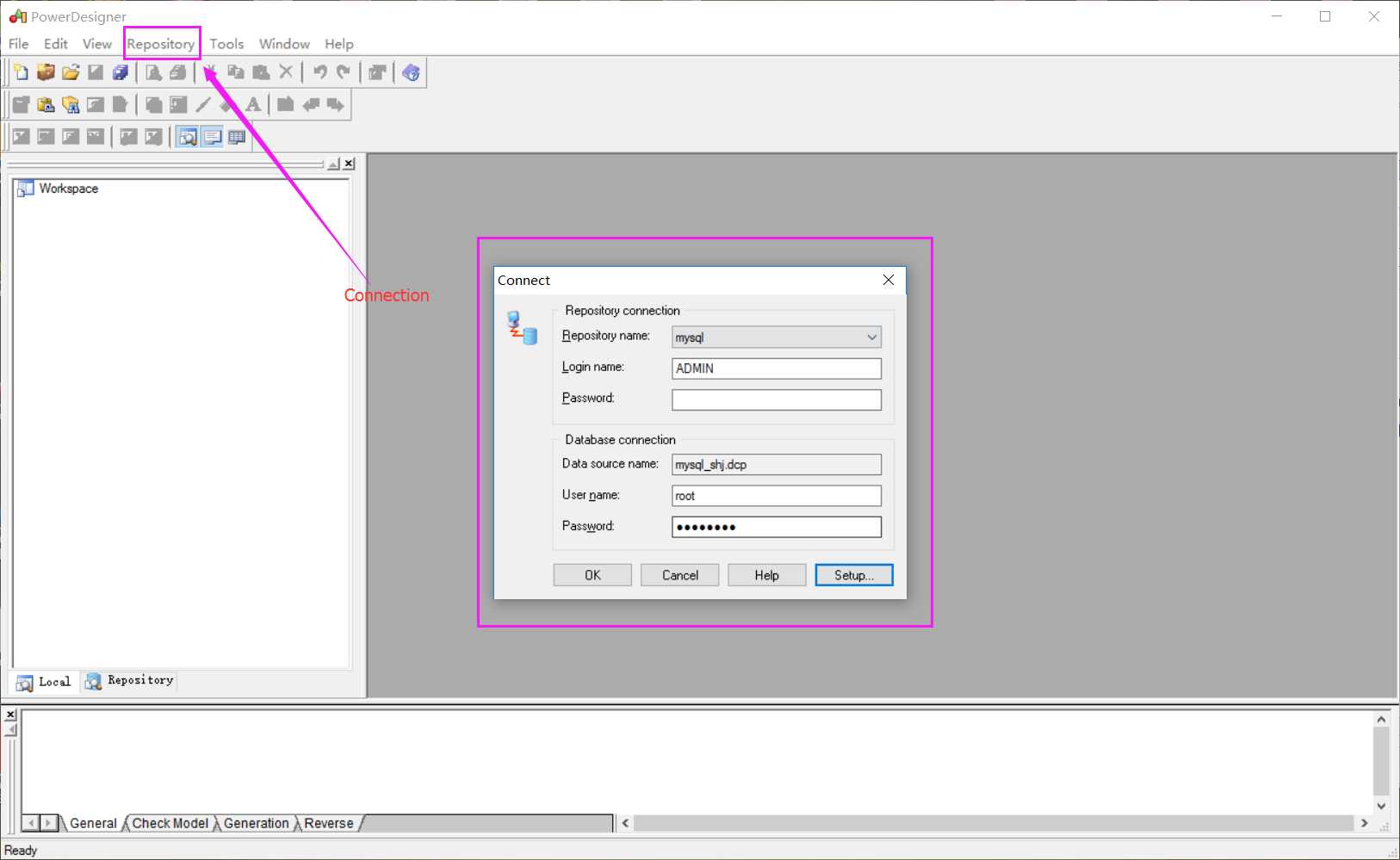This screenshot has width=1400, height=860.
Task: Click the database Password field with dots
Action: (777, 527)
